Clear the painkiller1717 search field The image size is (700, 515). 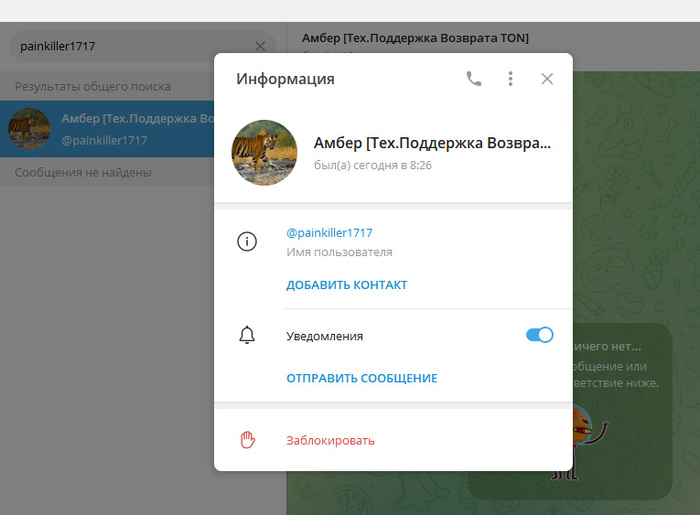coord(260,46)
